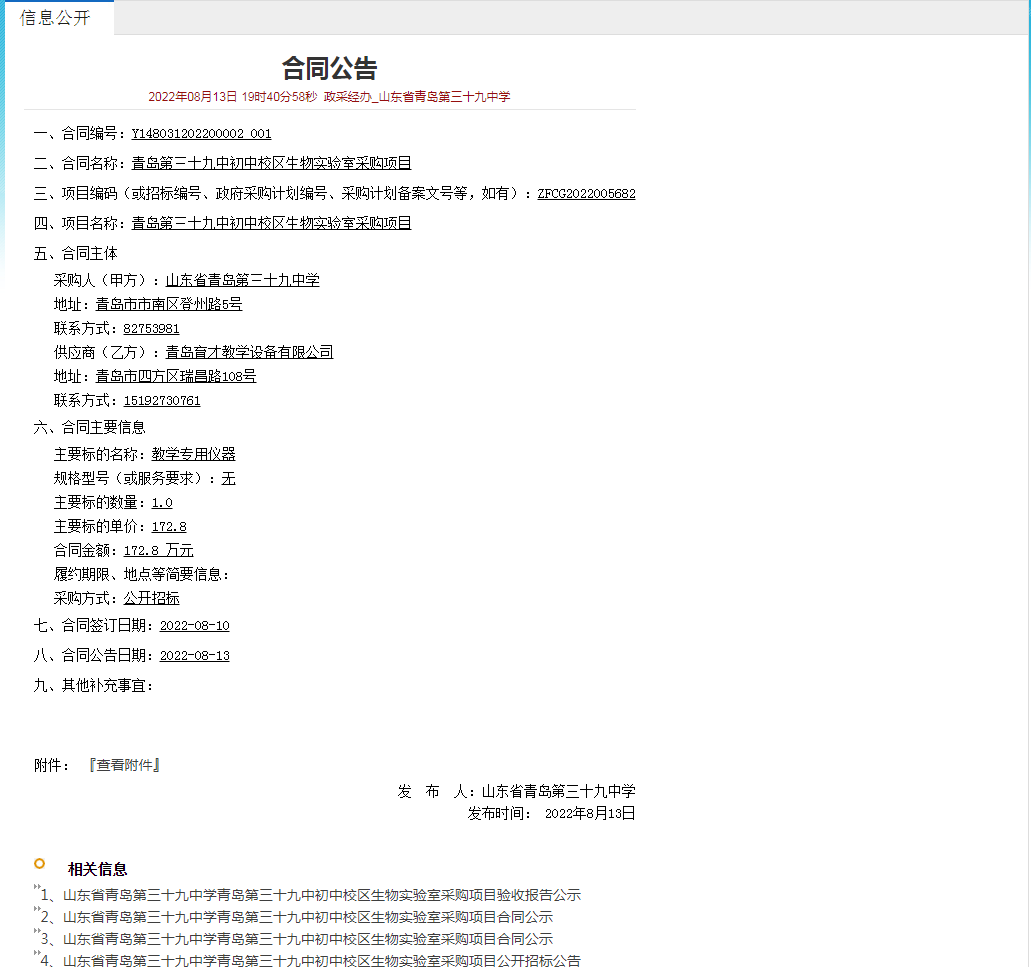
Task: Open related link 4 公开招标公告
Action: click(321, 961)
